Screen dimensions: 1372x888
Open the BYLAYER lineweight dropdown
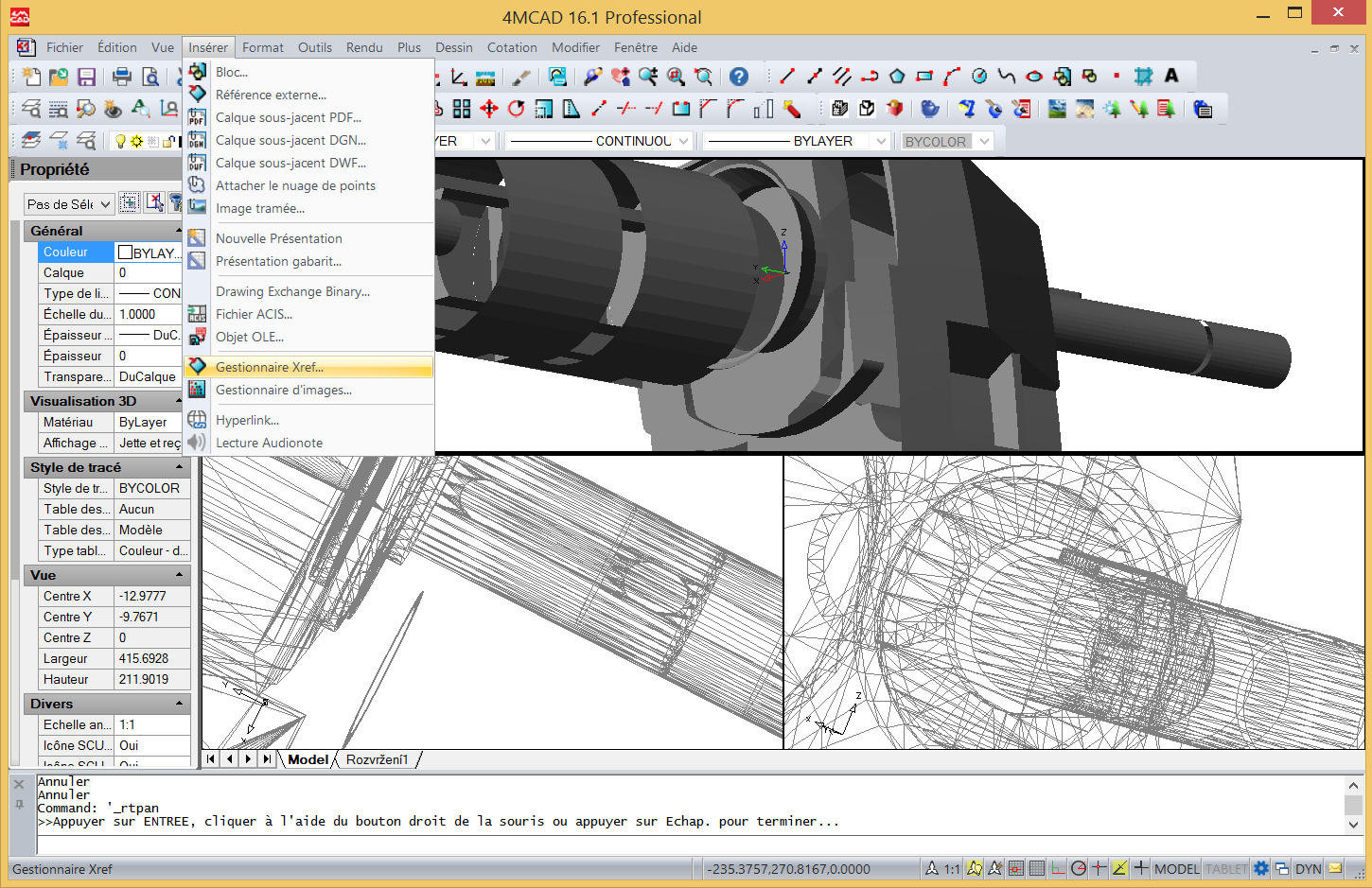pos(881,141)
